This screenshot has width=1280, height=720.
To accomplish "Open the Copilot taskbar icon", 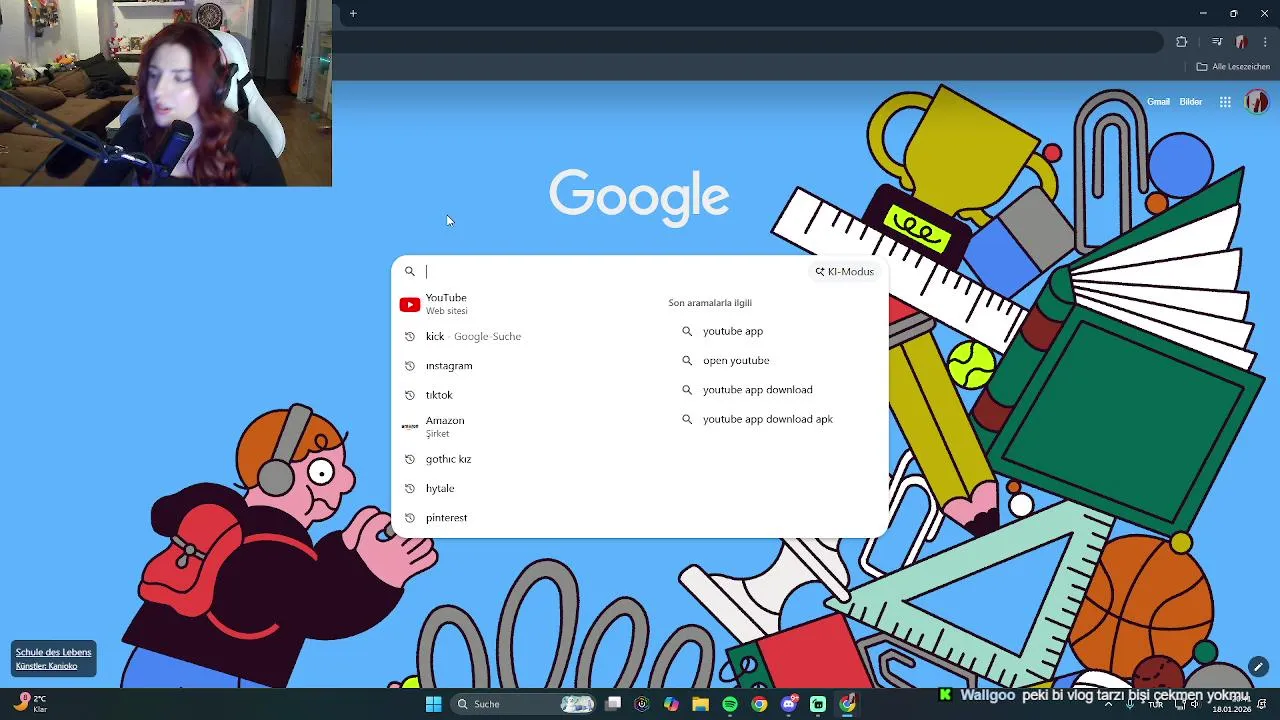I will (671, 704).
